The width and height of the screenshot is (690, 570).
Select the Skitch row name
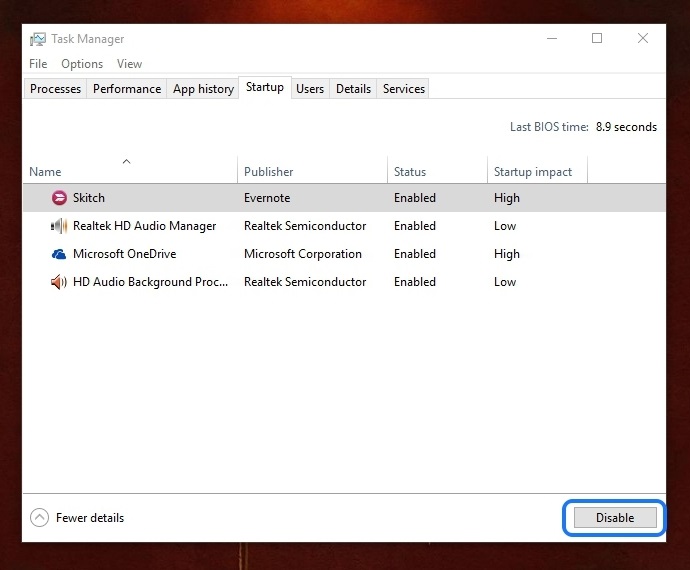click(x=89, y=198)
